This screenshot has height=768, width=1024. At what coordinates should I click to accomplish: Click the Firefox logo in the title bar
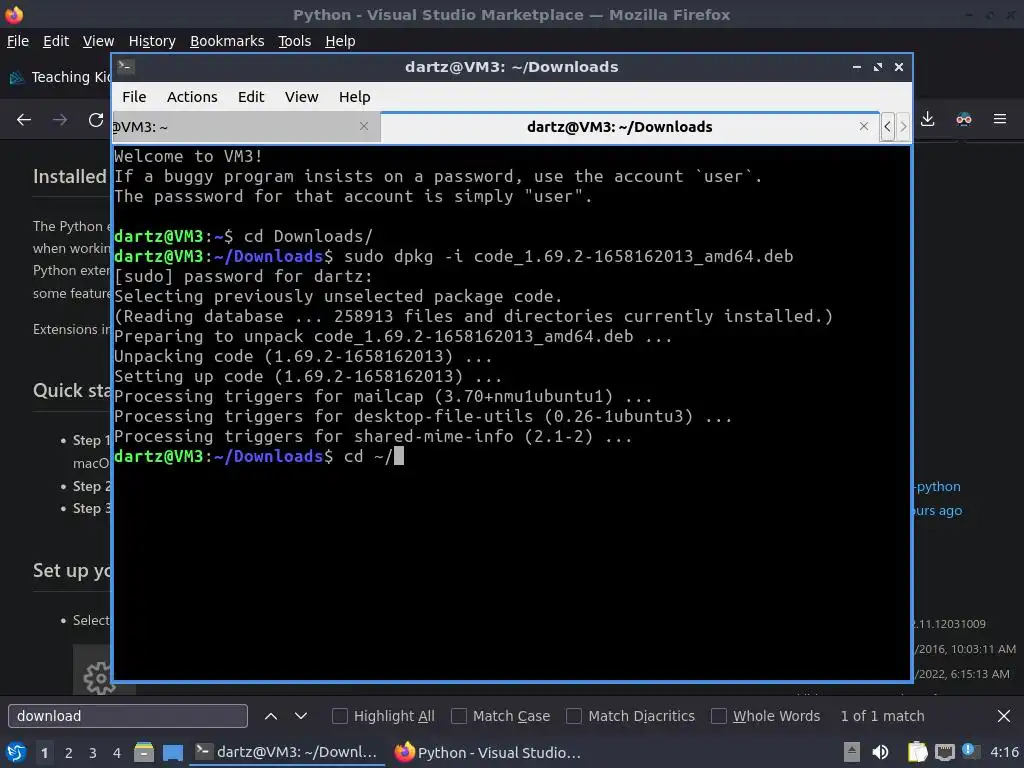(x=14, y=14)
